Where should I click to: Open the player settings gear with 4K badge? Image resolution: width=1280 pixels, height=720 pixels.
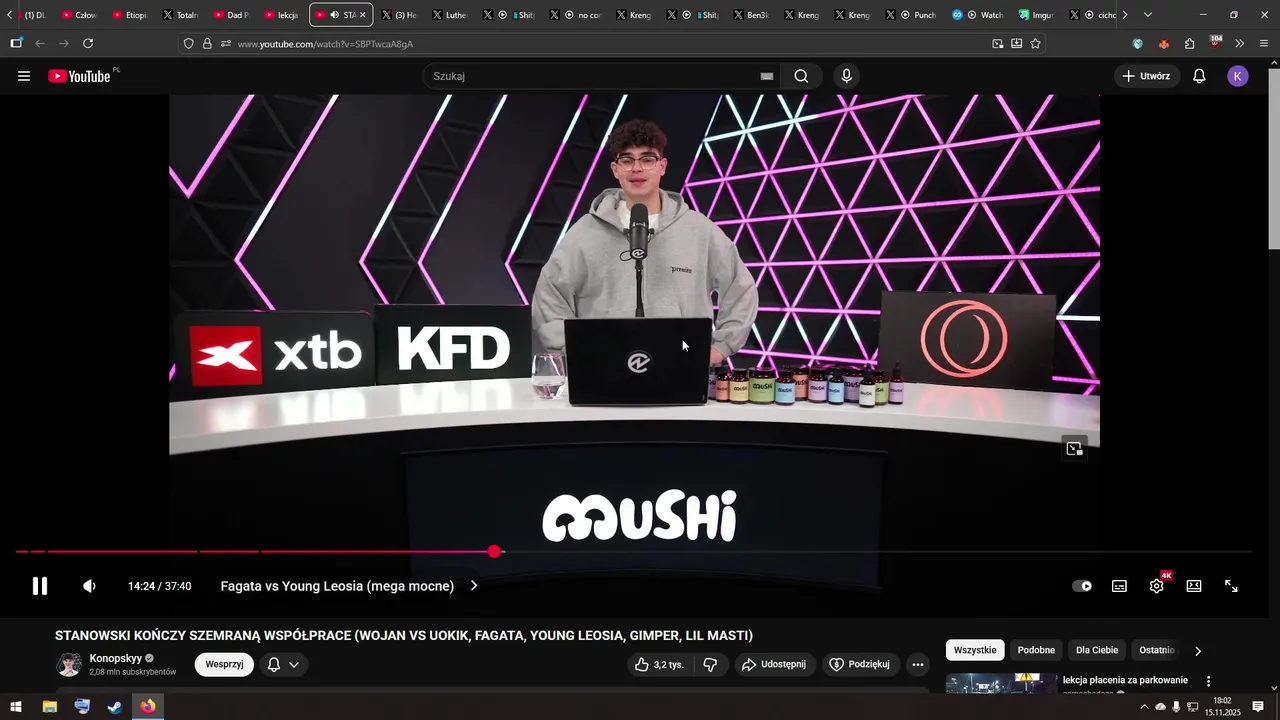(1157, 585)
